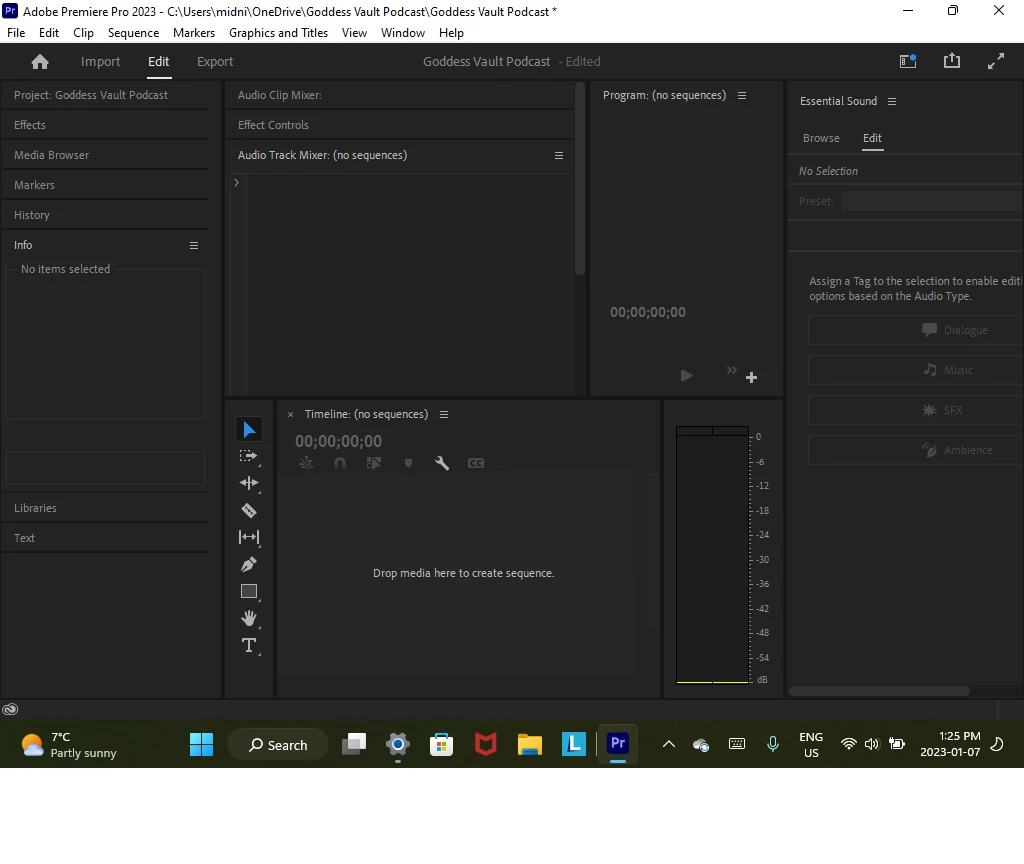Open Audio Track Mixer panel menu
Viewport: 1024px width, 864px height.
(x=559, y=155)
